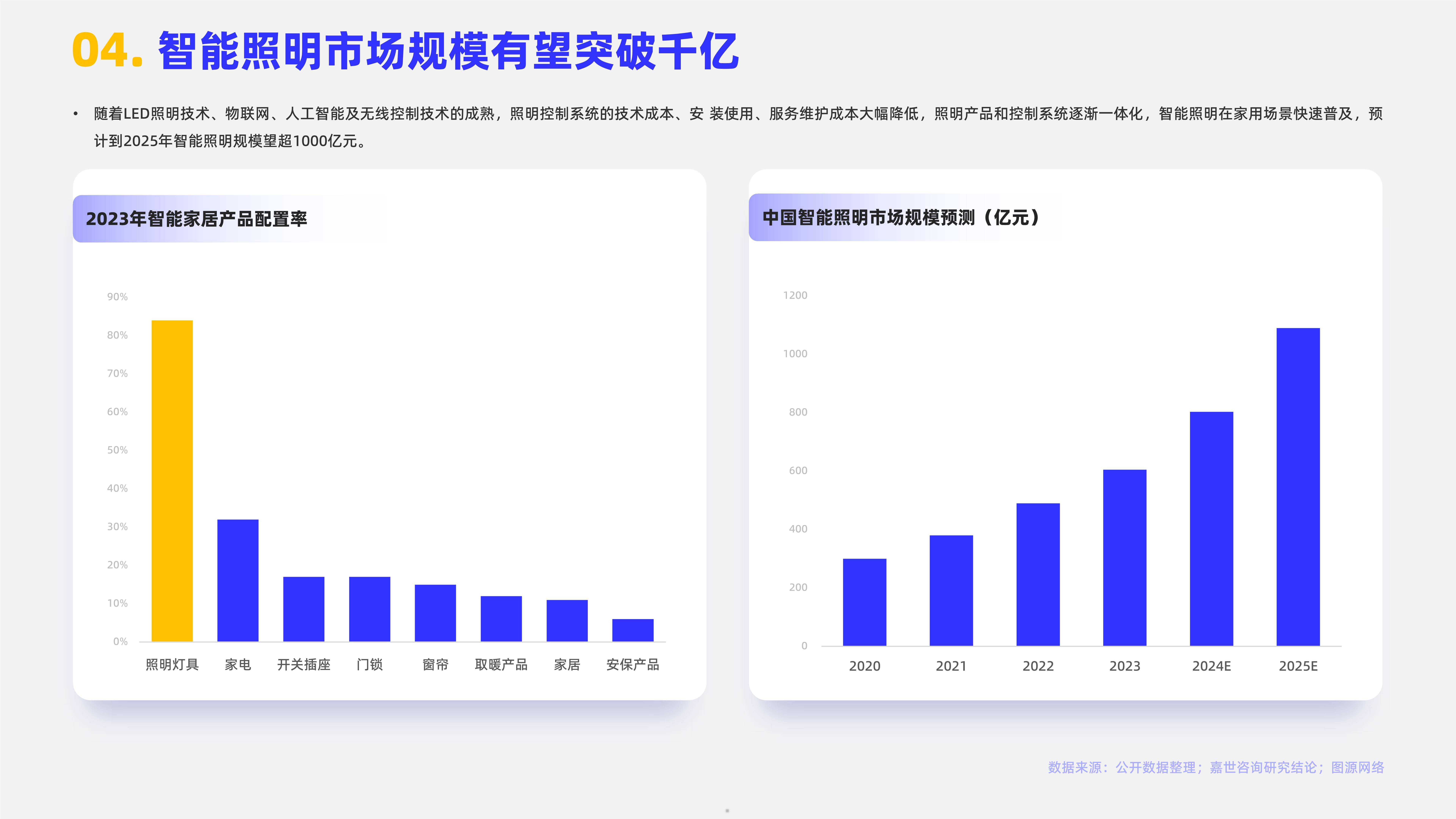Click the 200 y-axis tick label
1456x819 pixels.
point(798,587)
